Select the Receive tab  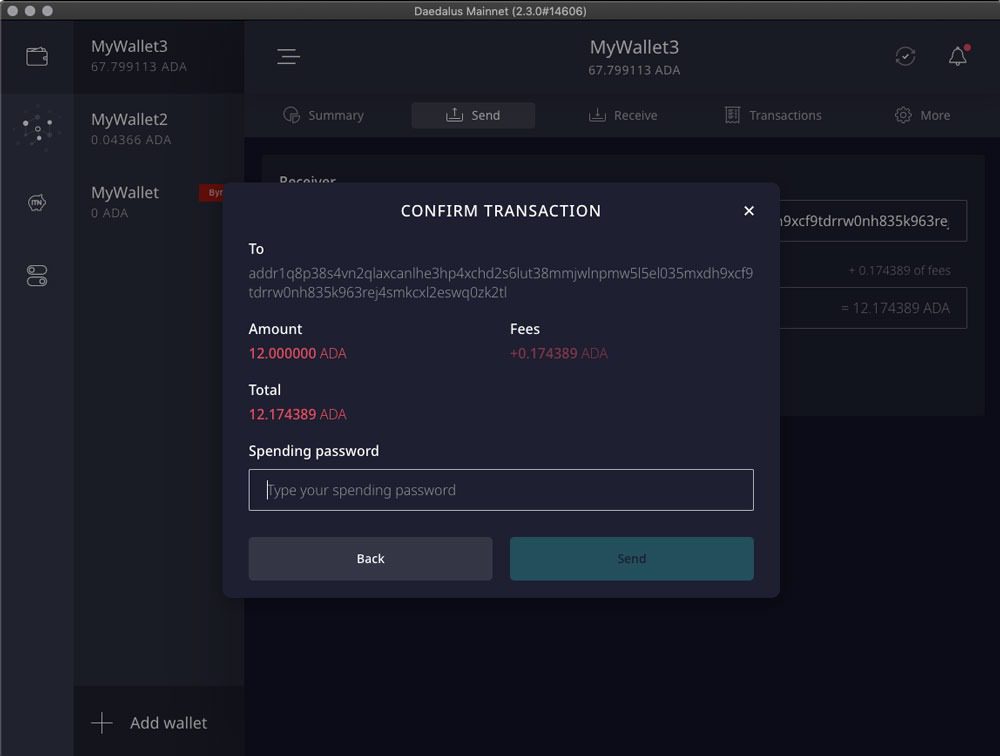[x=622, y=115]
